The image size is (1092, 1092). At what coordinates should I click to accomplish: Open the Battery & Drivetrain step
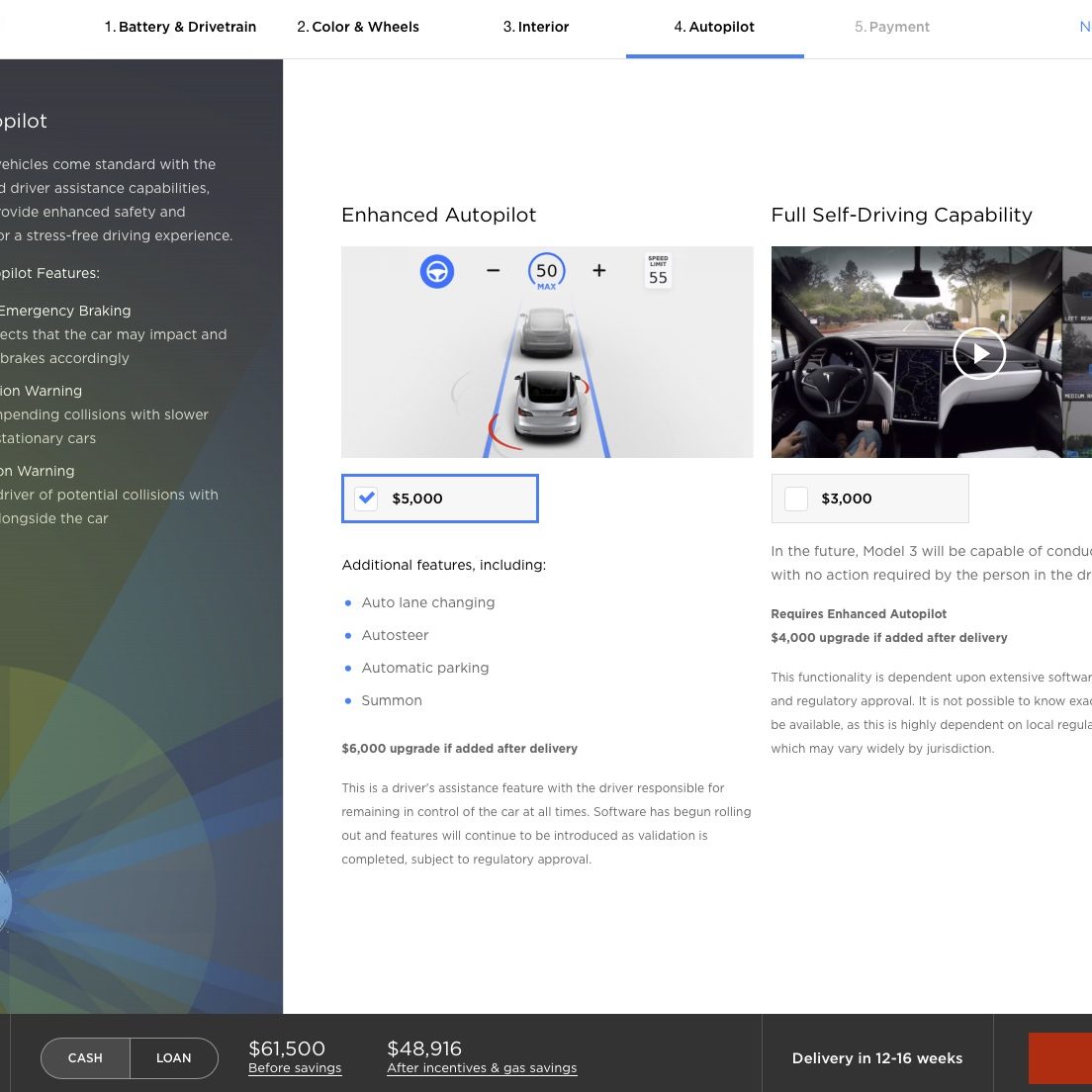[180, 27]
